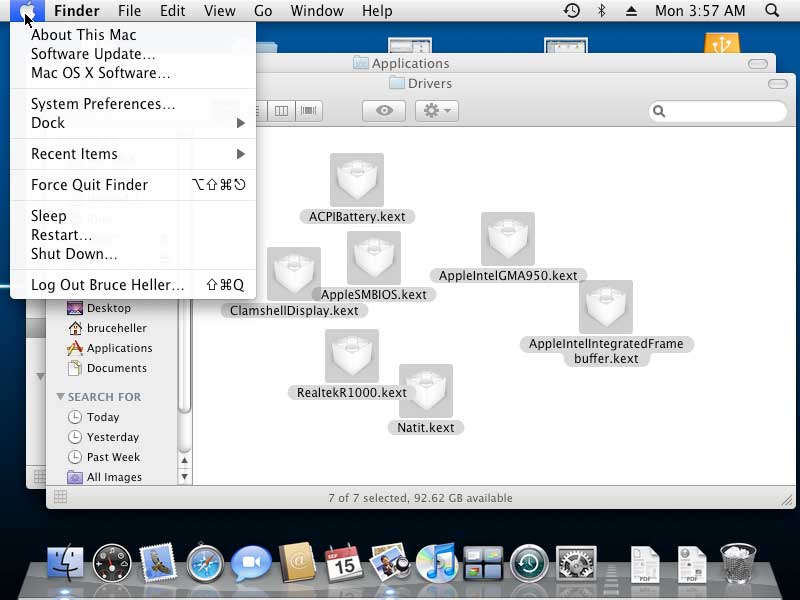Select Applications in Finder sidebar

click(110, 348)
